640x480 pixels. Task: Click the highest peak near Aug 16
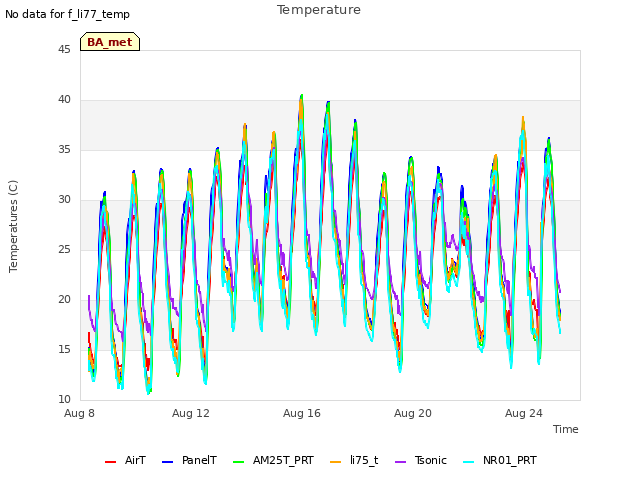click(302, 96)
